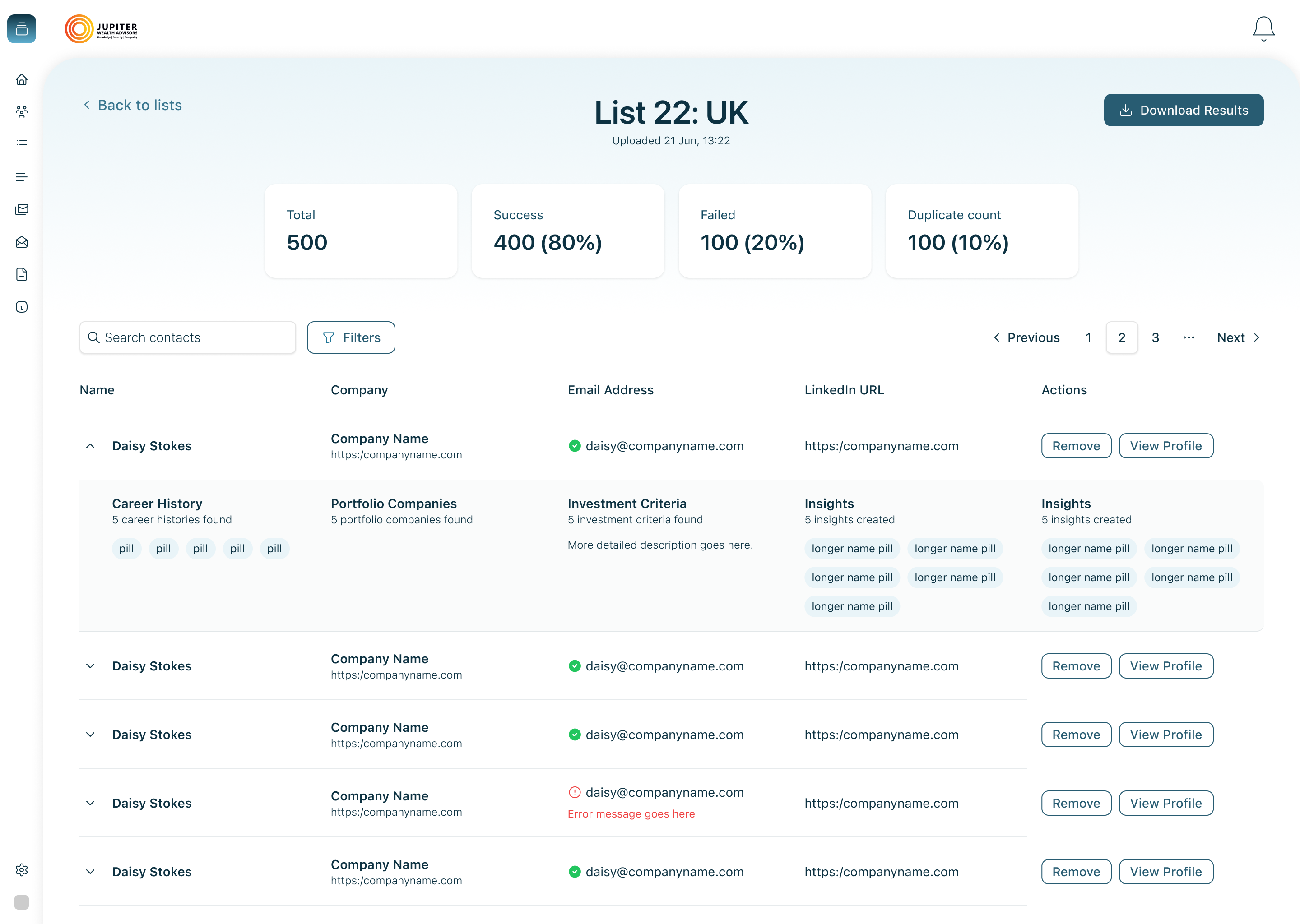The image size is (1300, 924).
Task: Expand the third Daisy Stokes row
Action: 90,735
